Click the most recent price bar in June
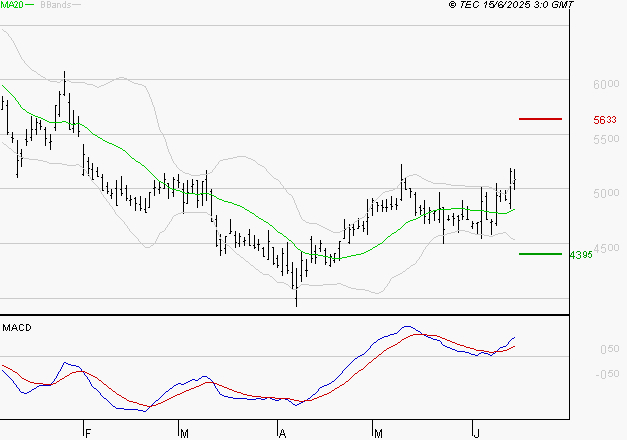Image resolution: width=627 pixels, height=440 pixels. tap(515, 178)
